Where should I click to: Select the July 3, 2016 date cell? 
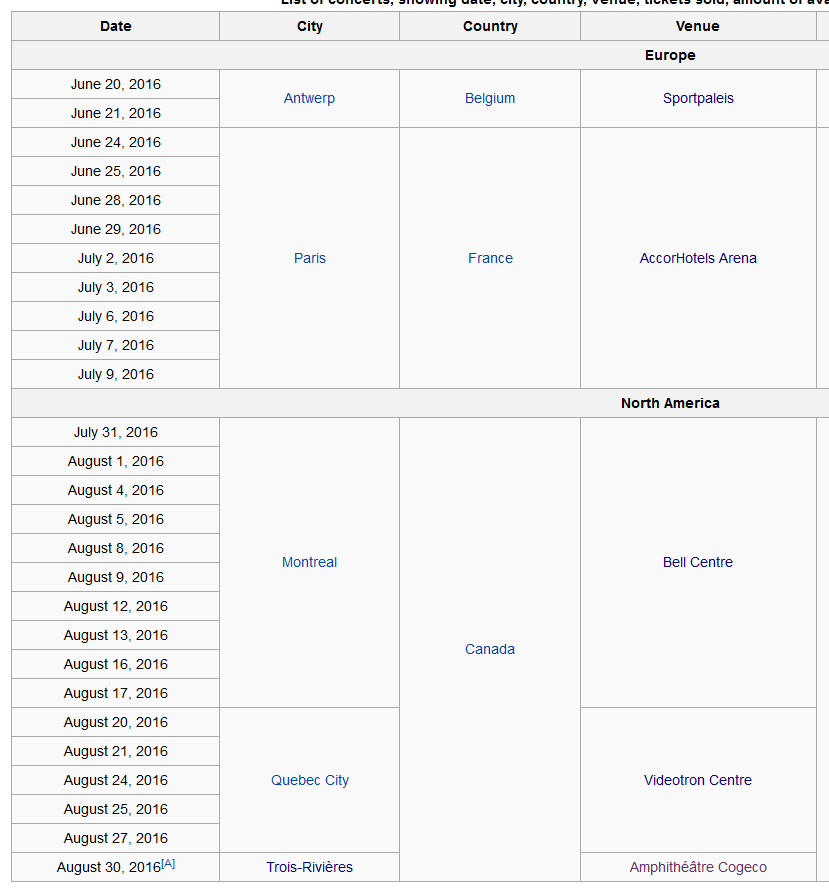[116, 287]
